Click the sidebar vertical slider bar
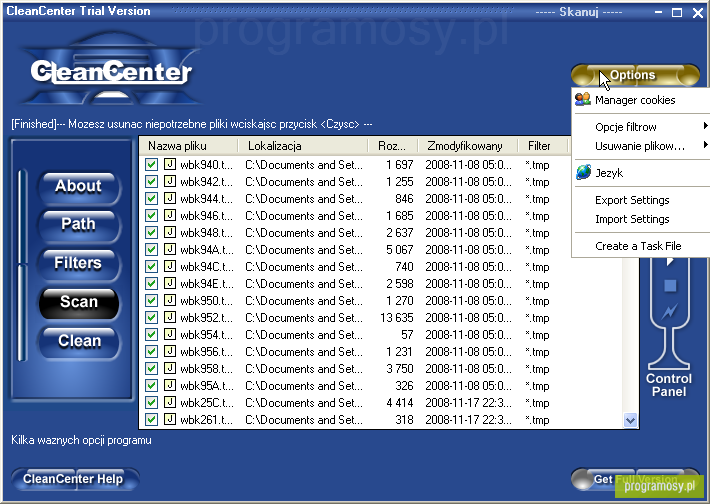 click(22, 265)
